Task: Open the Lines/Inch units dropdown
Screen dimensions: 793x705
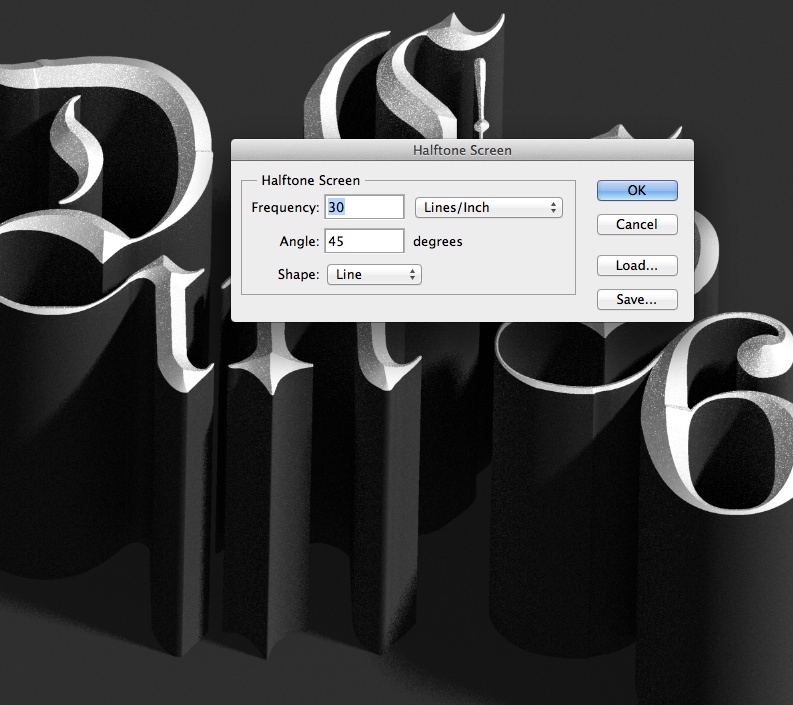Action: coord(488,208)
